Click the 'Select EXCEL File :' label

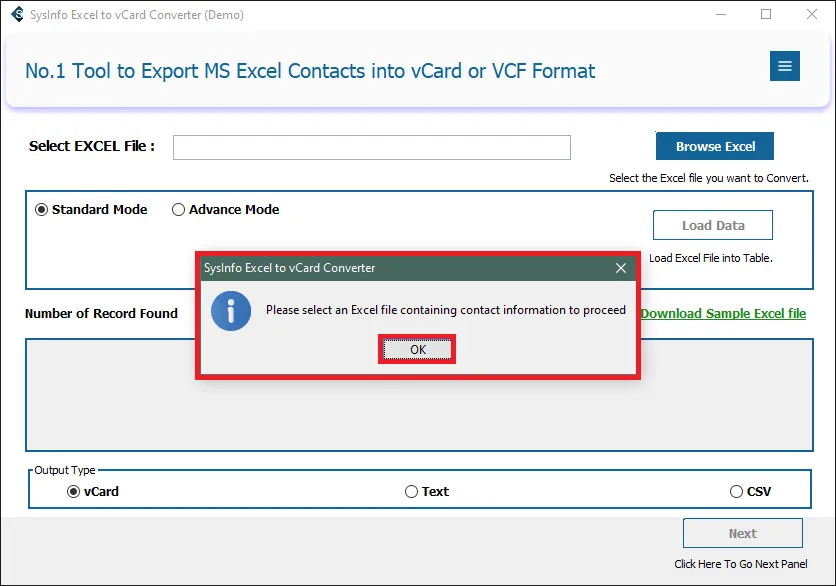(92, 146)
